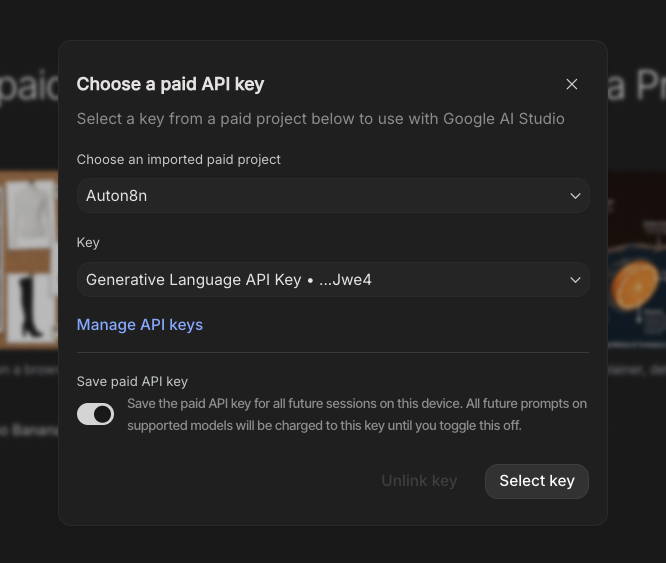Click the blurred 'paid' heading at top-left
Image resolution: width=666 pixels, height=563 pixels.
coord(28,86)
